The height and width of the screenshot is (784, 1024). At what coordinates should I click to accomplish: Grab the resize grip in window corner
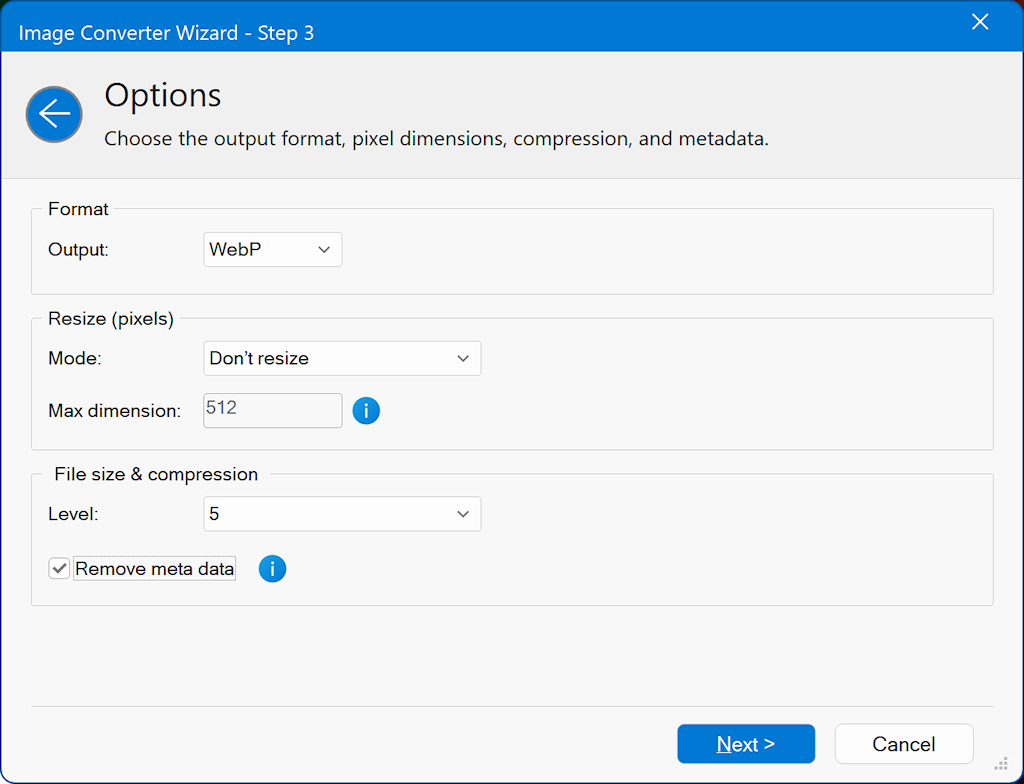(1001, 763)
